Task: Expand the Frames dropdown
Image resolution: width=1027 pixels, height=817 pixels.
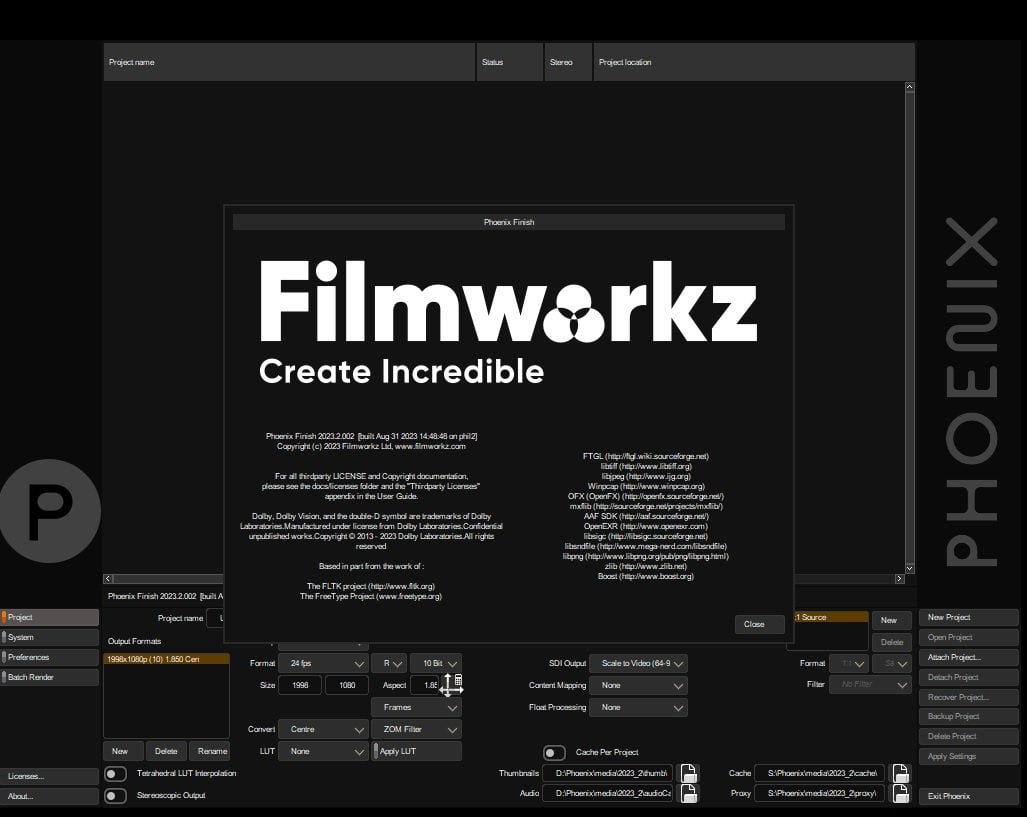Action: (x=417, y=708)
